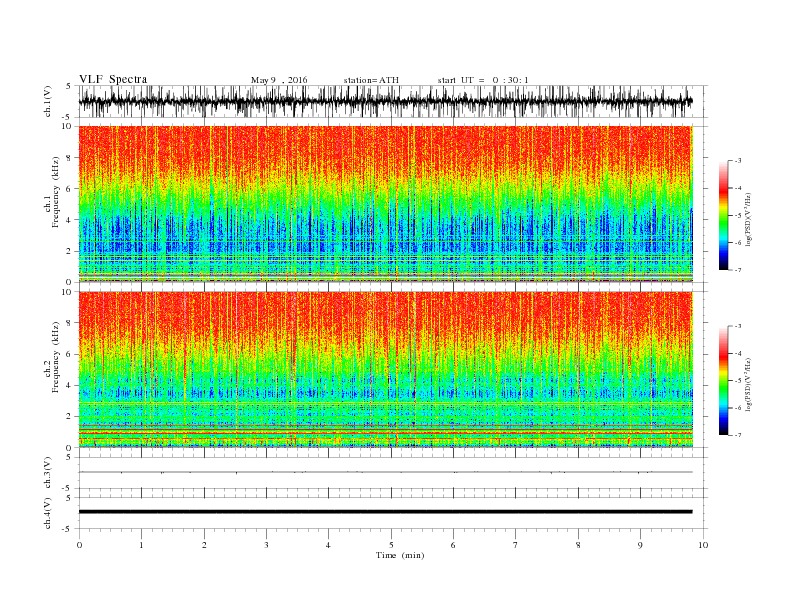Click the 'VLF Spectra' title text
This screenshot has width=792, height=612.
pyautogui.click(x=113, y=79)
